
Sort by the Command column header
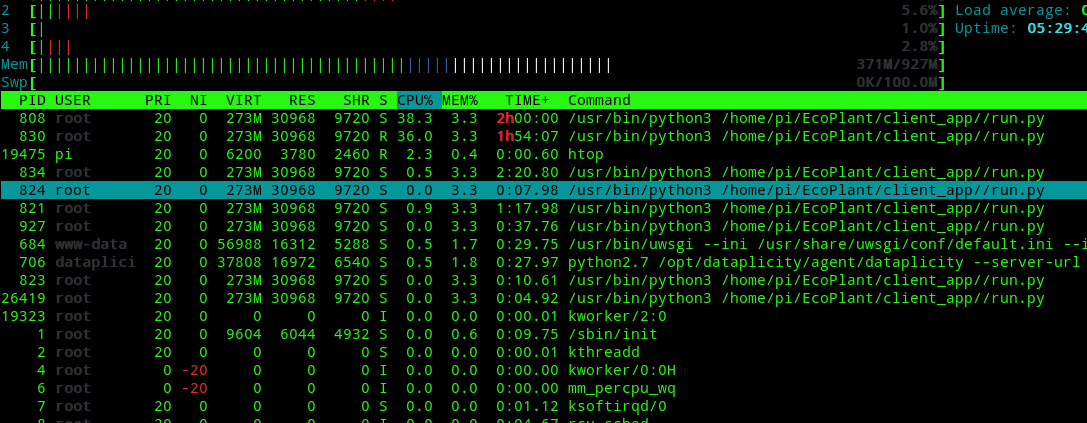[x=599, y=100]
